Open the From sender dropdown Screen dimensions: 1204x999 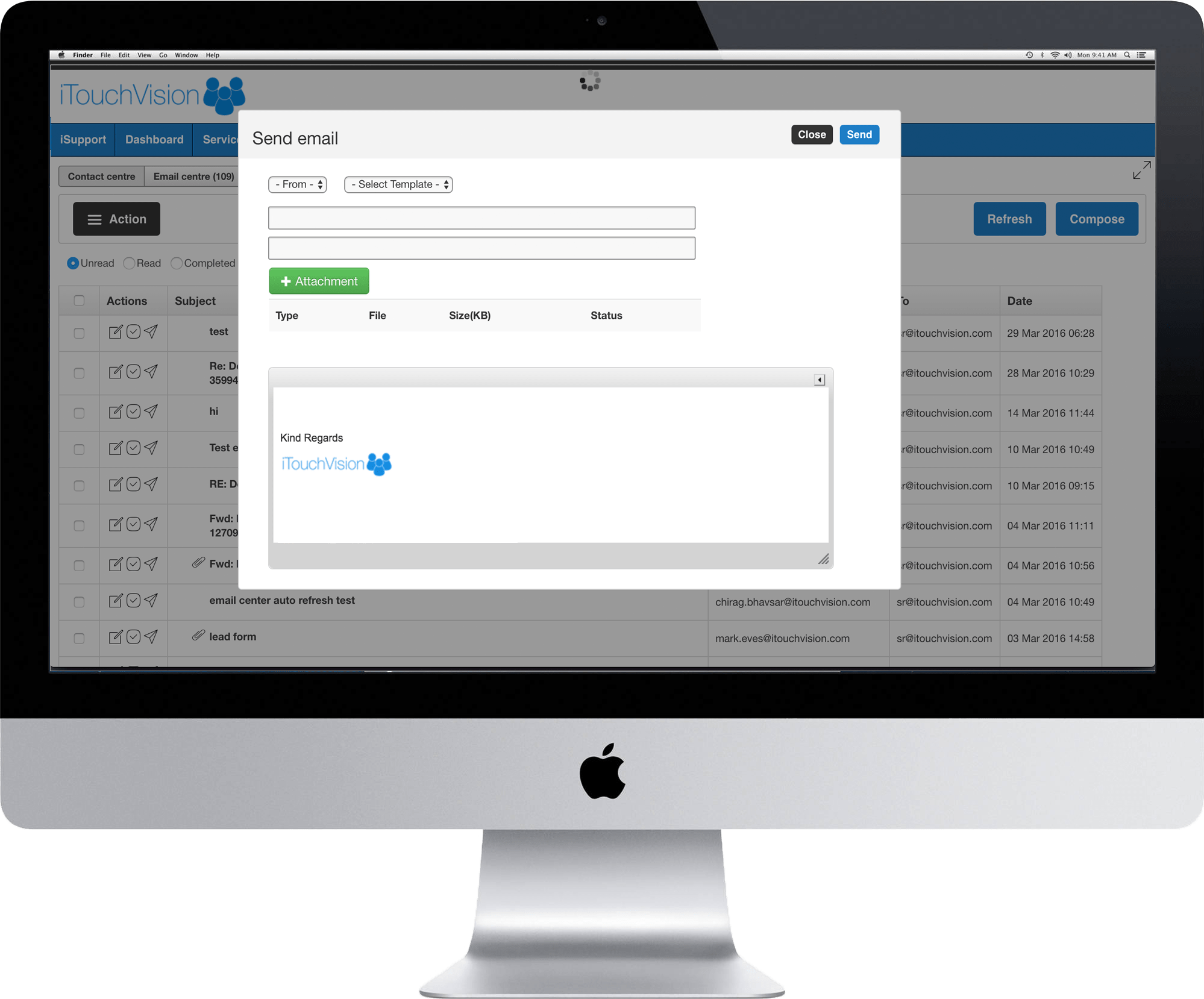[297, 184]
